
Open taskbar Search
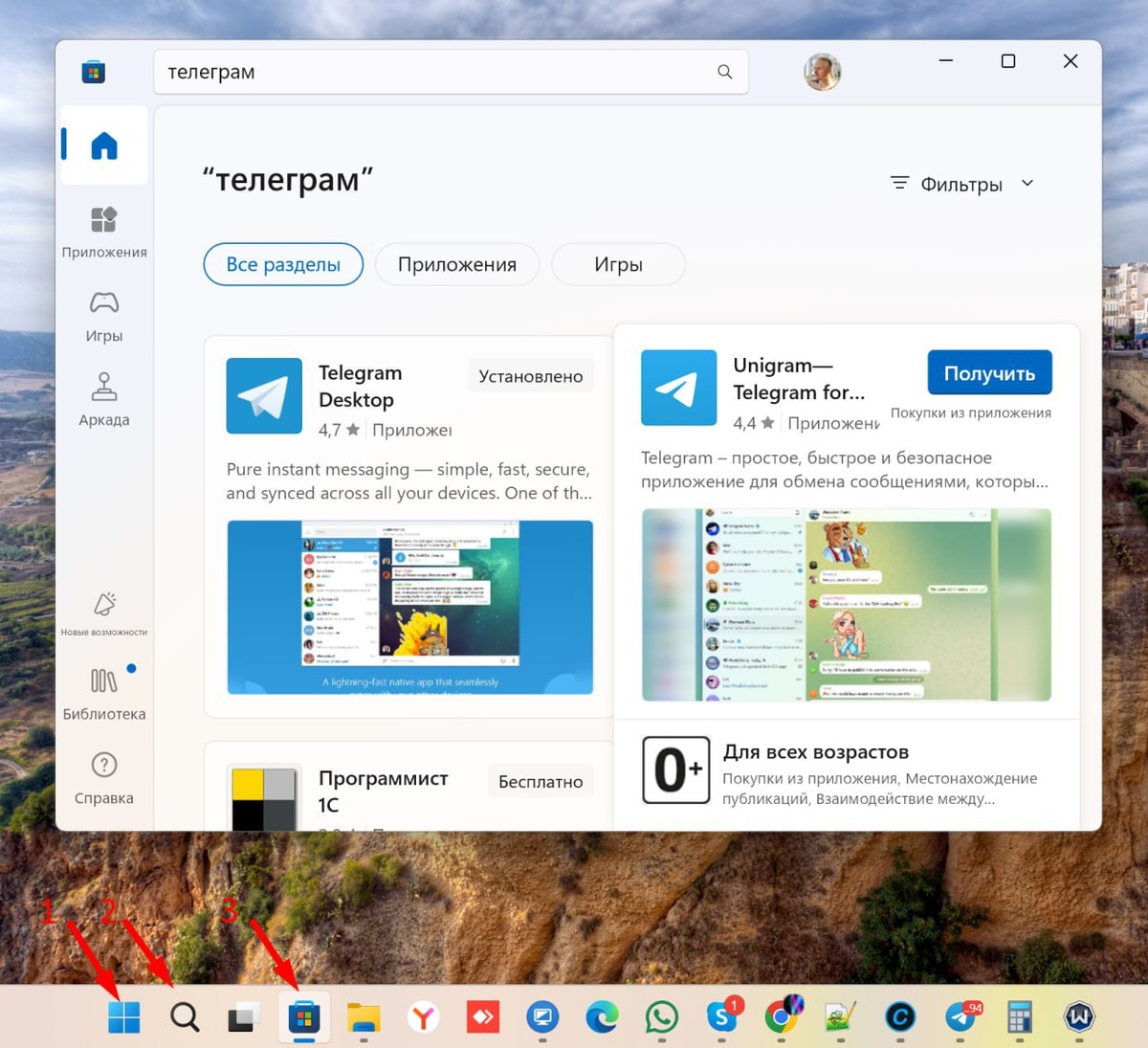pos(185,1017)
